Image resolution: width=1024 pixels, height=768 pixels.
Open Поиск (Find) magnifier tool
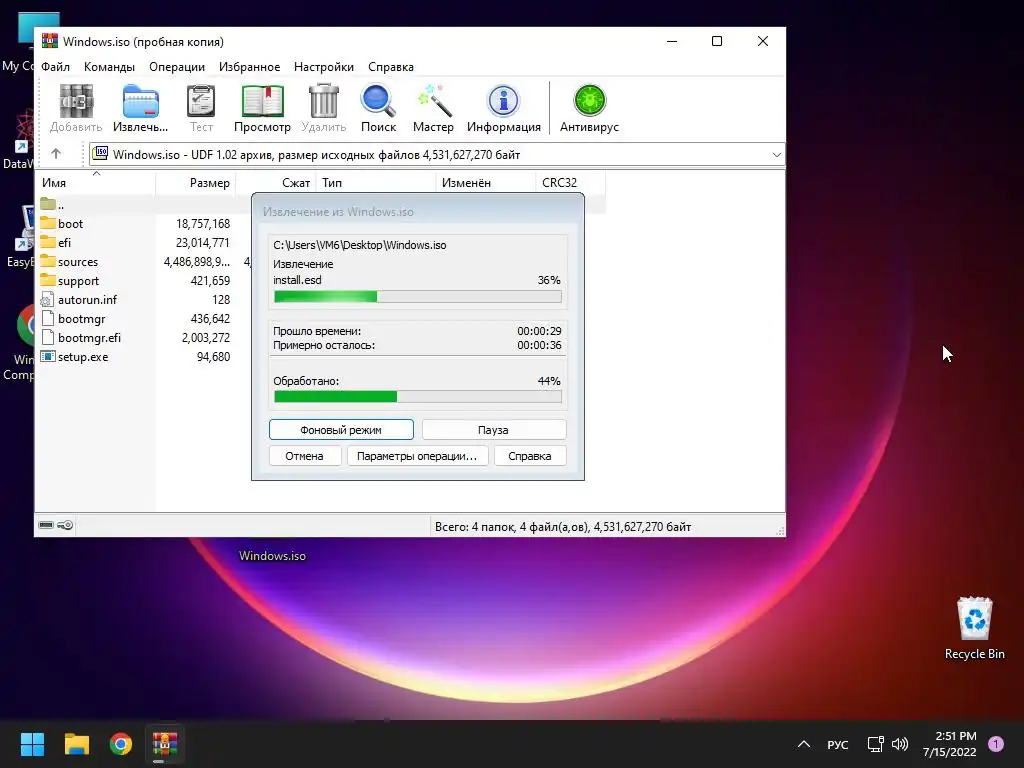pos(378,108)
